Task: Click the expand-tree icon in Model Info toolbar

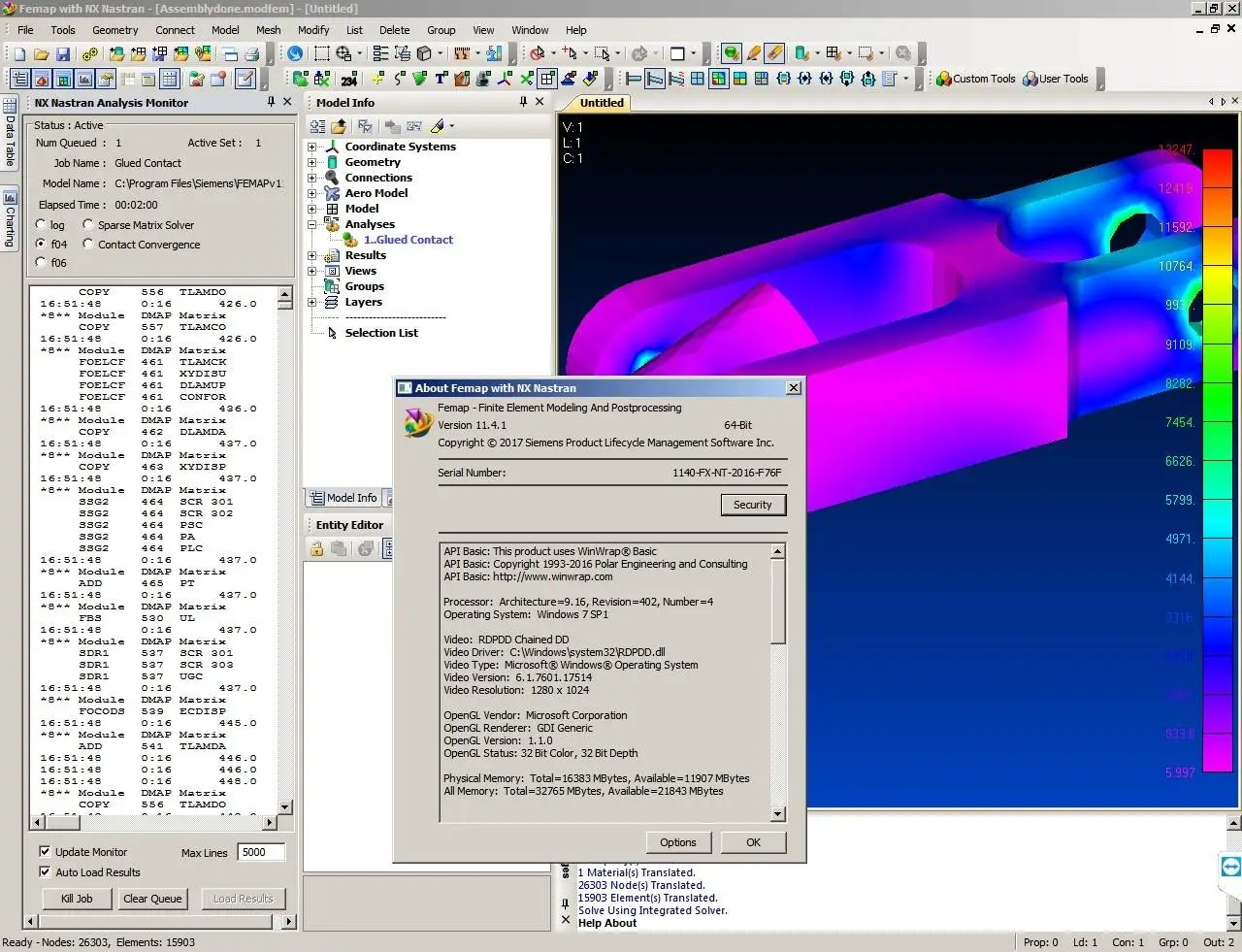Action: pos(317,126)
